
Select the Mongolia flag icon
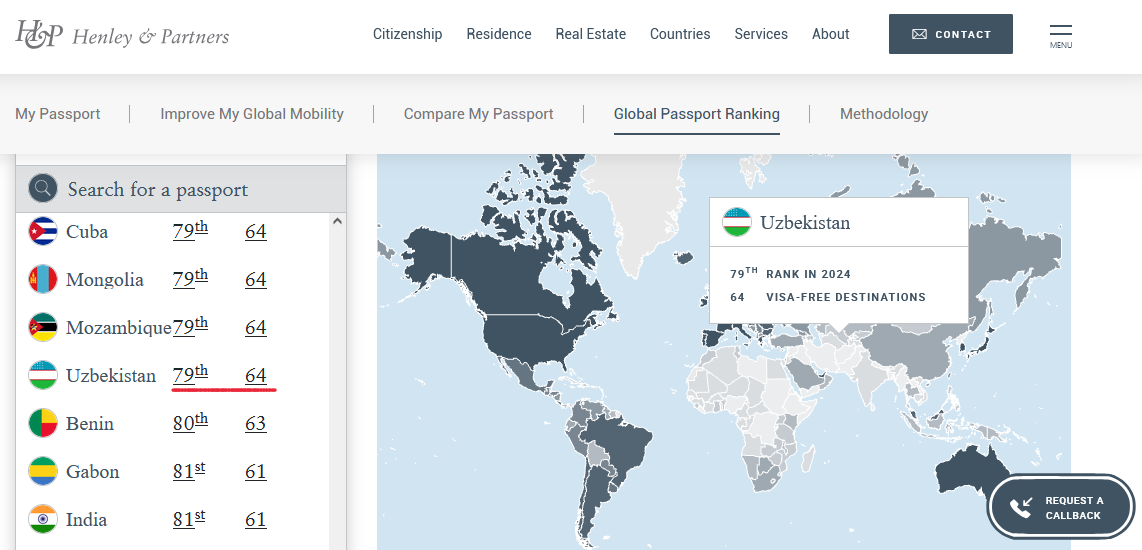click(43, 280)
